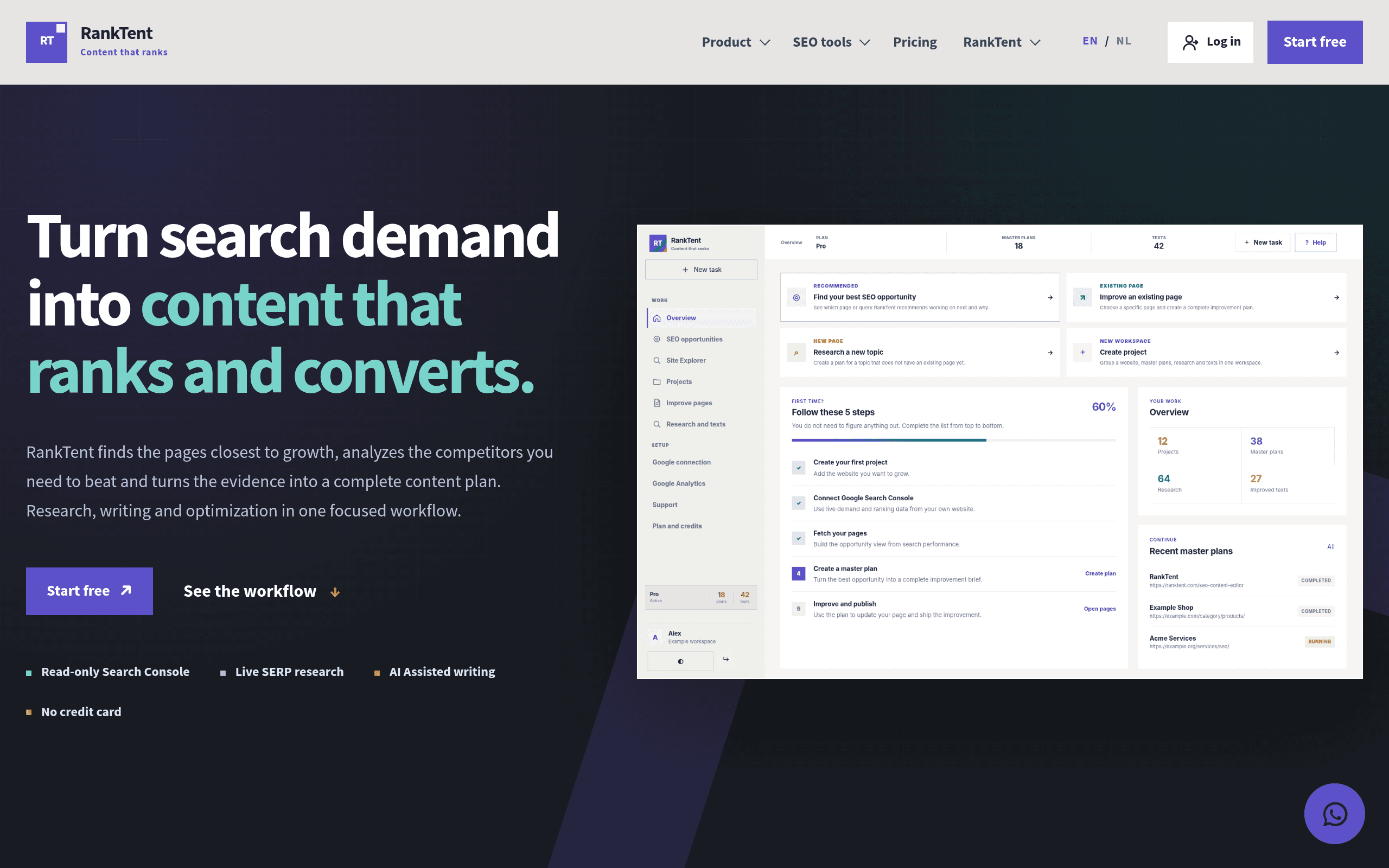Open the Pricing page
This screenshot has height=868, width=1389.
915,42
